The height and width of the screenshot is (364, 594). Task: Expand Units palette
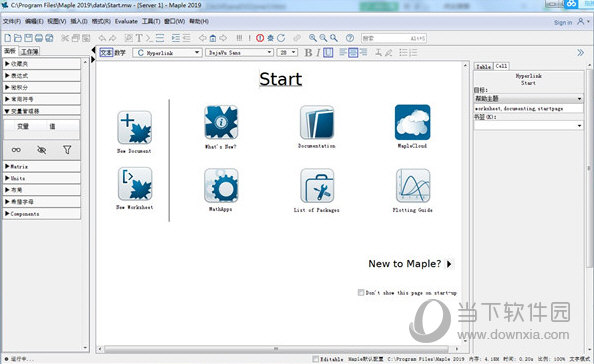(42, 178)
